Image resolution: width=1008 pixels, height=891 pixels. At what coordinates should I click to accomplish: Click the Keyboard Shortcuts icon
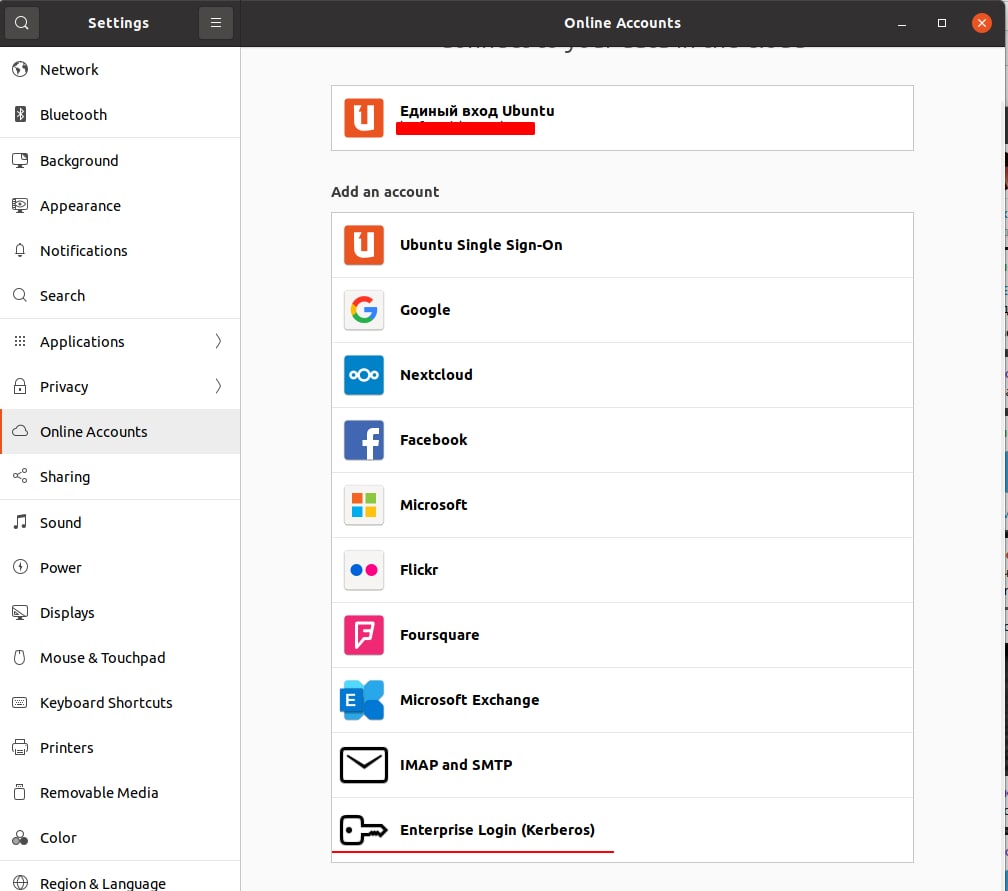[x=20, y=703]
